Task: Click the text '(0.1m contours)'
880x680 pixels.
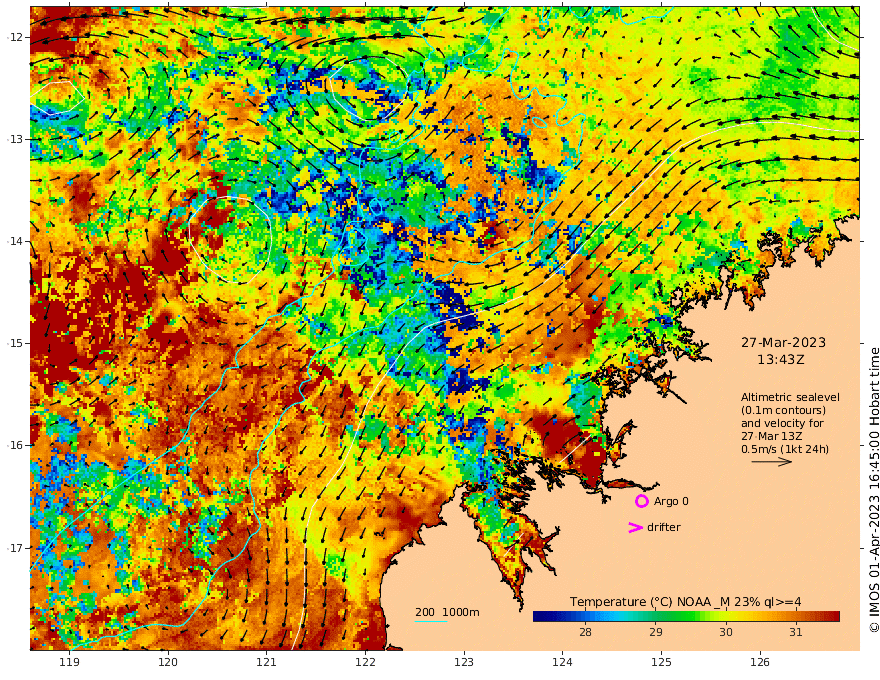Action: click(x=783, y=410)
